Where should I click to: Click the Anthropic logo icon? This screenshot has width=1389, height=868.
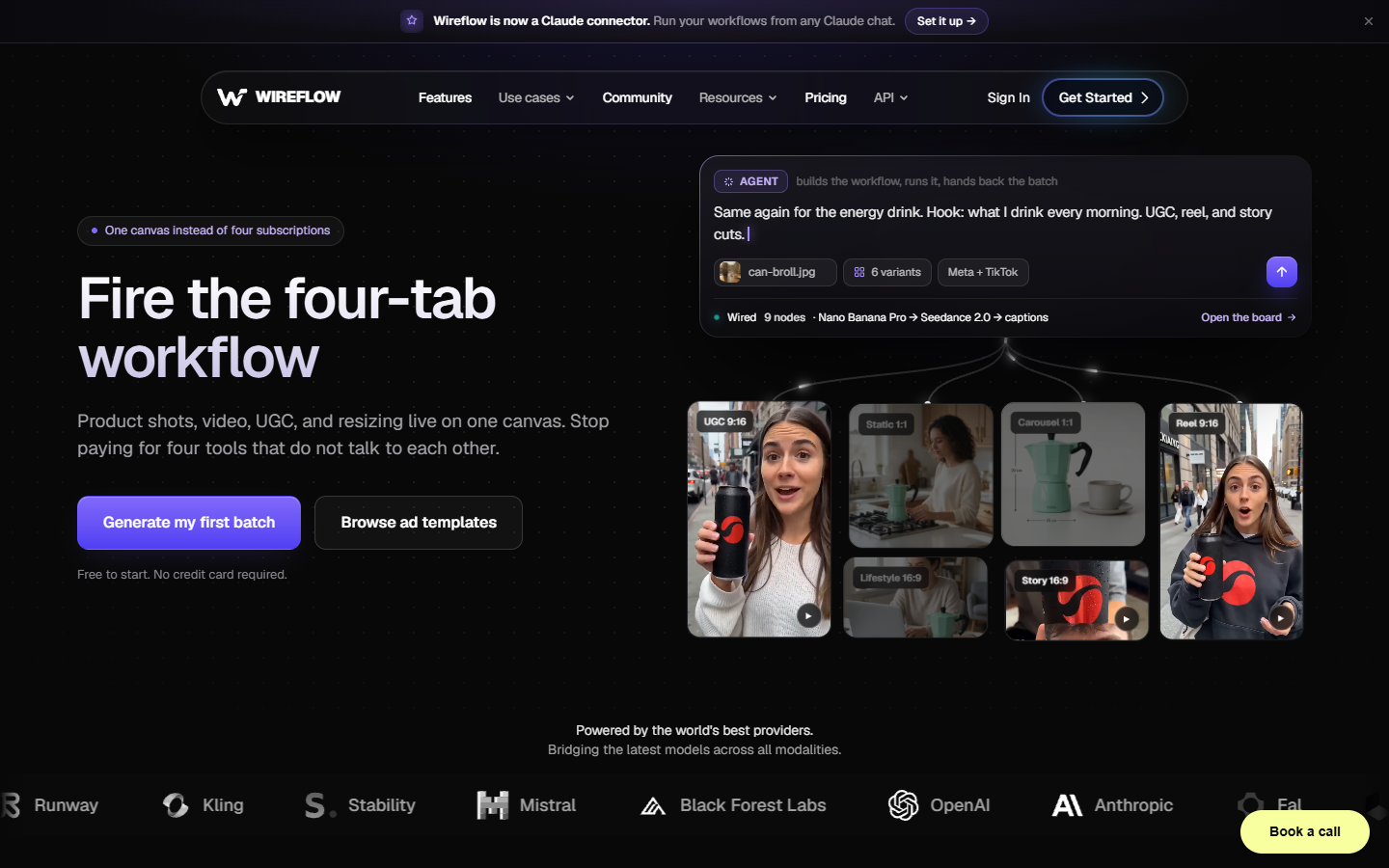(x=1067, y=805)
